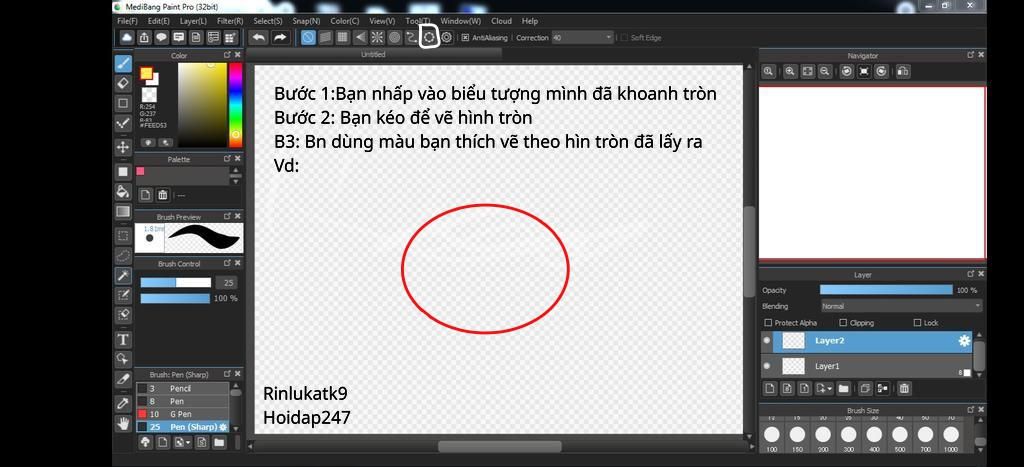Screen dimensions: 1024x467
Task: Select the Move tool
Action: click(123, 147)
